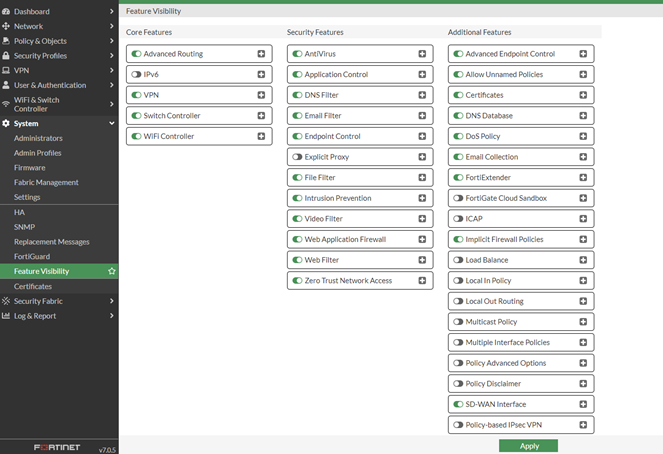Expand Dashboard menu chevron

click(x=112, y=11)
